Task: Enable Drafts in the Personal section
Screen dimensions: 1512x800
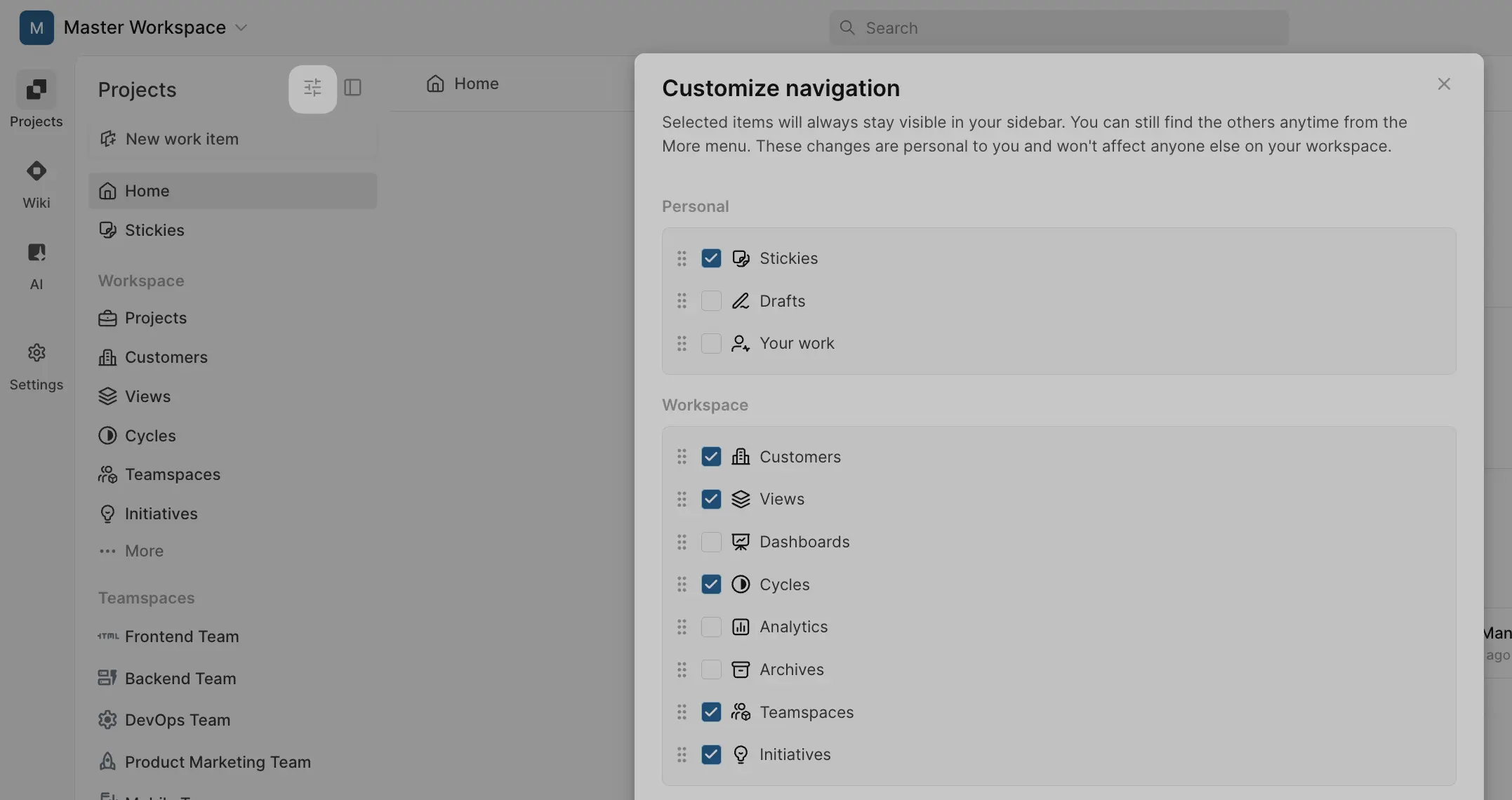Action: pos(711,300)
